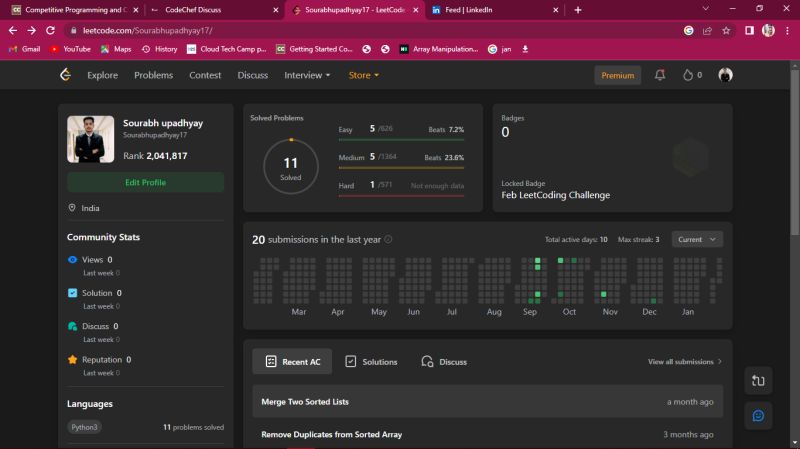Open the Array Manipulation bookmark
This screenshot has width=800, height=449.
[x=439, y=49]
